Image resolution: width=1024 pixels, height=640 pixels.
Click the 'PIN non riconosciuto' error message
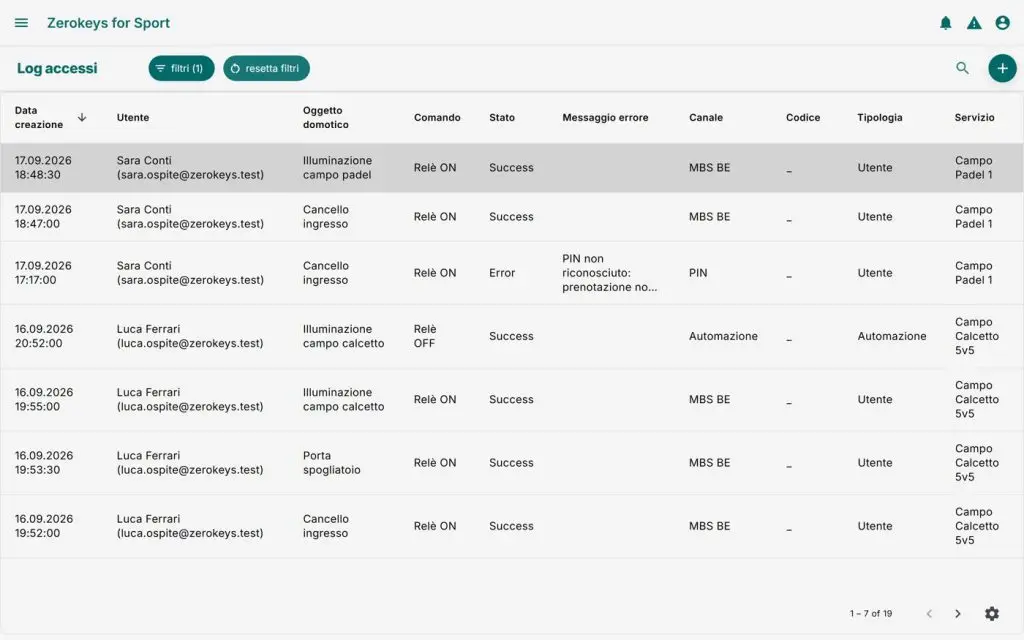pos(609,273)
